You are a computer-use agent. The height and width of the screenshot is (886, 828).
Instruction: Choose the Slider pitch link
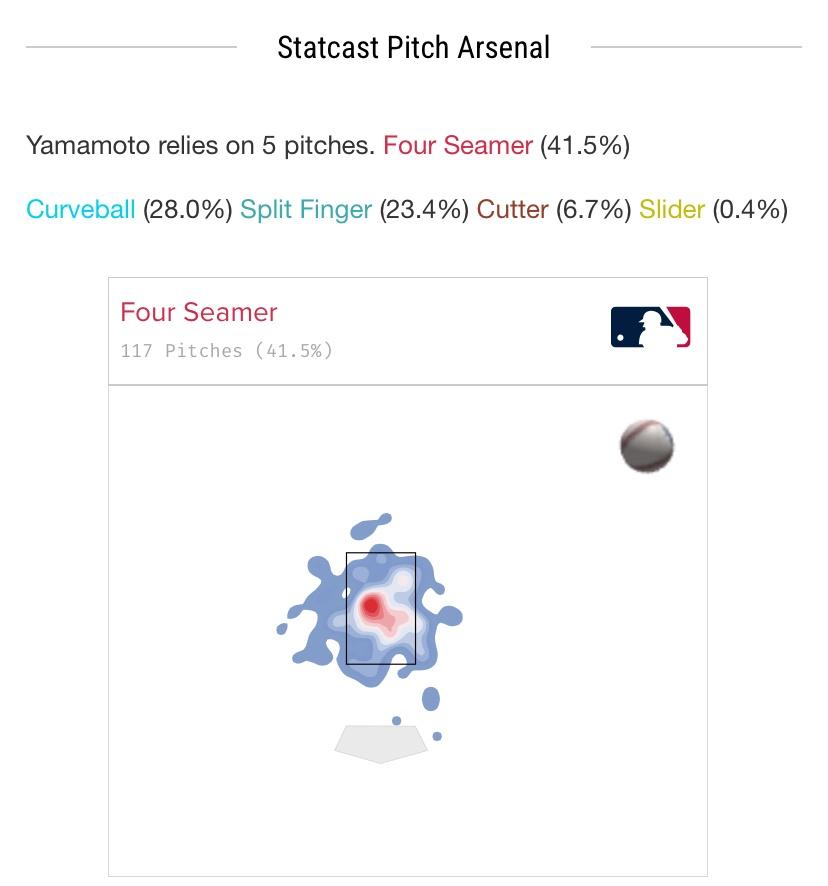pyautogui.click(x=672, y=210)
